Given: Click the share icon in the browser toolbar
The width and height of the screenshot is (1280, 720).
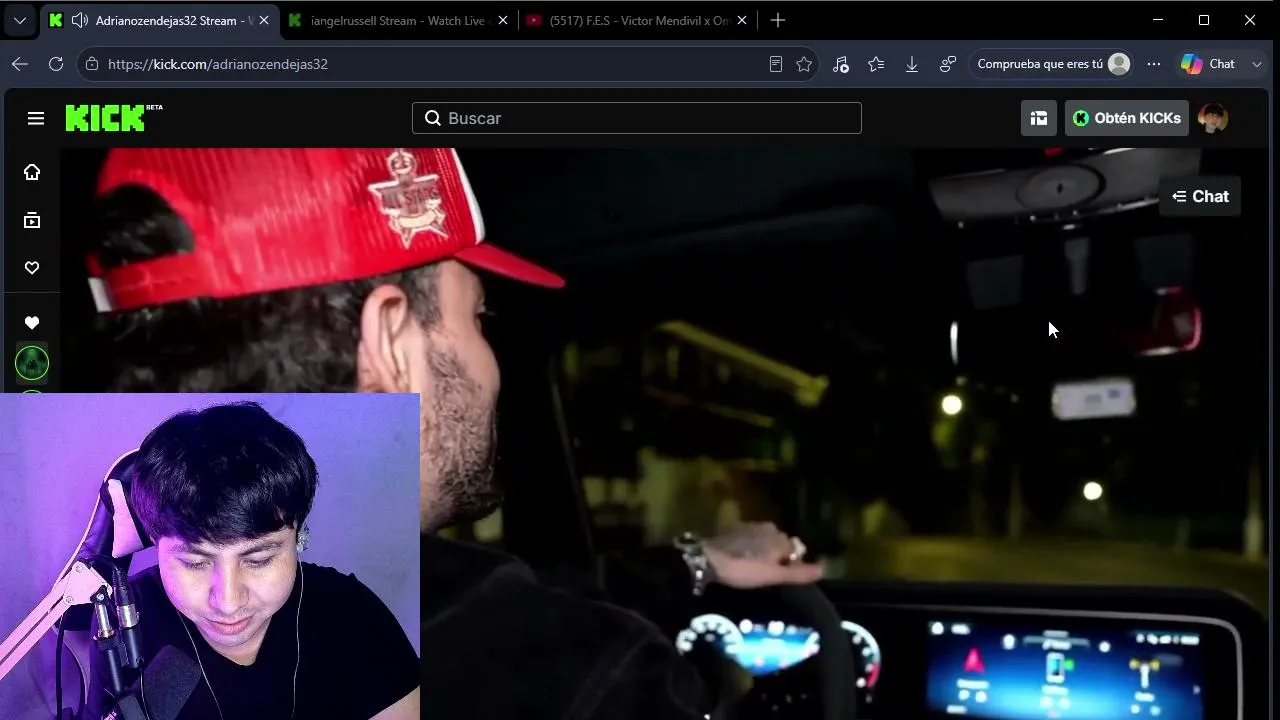Looking at the screenshot, I should (948, 64).
